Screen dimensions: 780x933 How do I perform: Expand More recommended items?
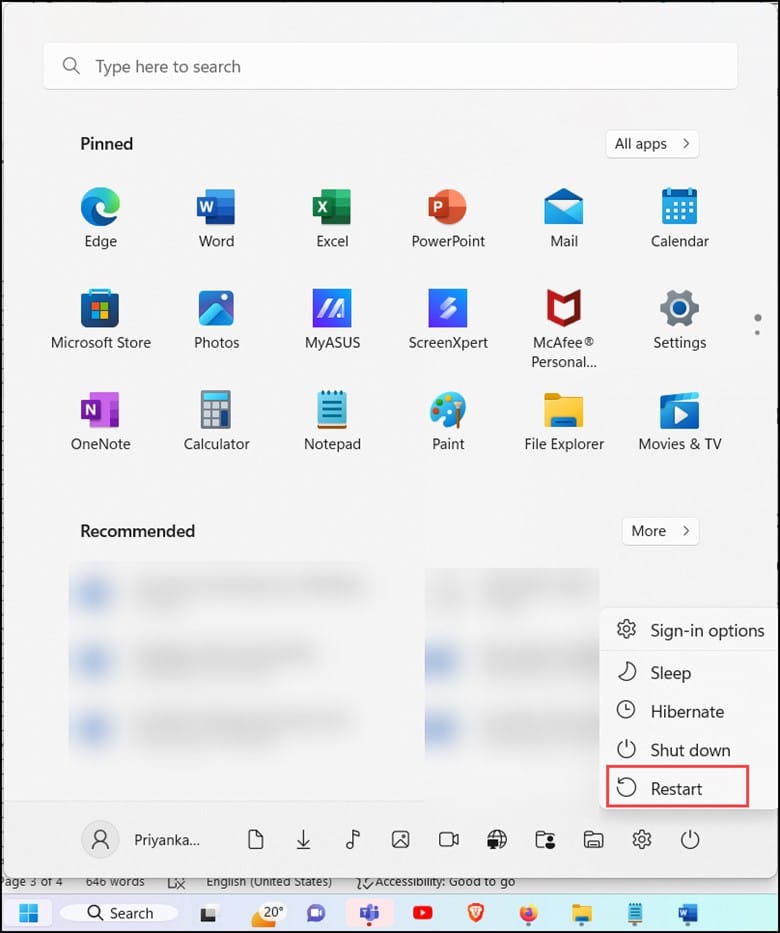pos(660,531)
